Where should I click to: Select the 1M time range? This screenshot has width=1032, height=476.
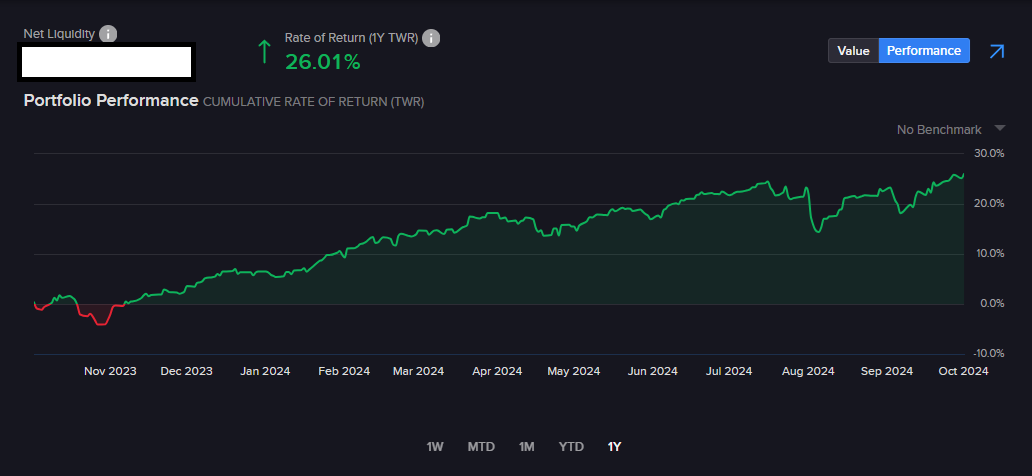[527, 446]
